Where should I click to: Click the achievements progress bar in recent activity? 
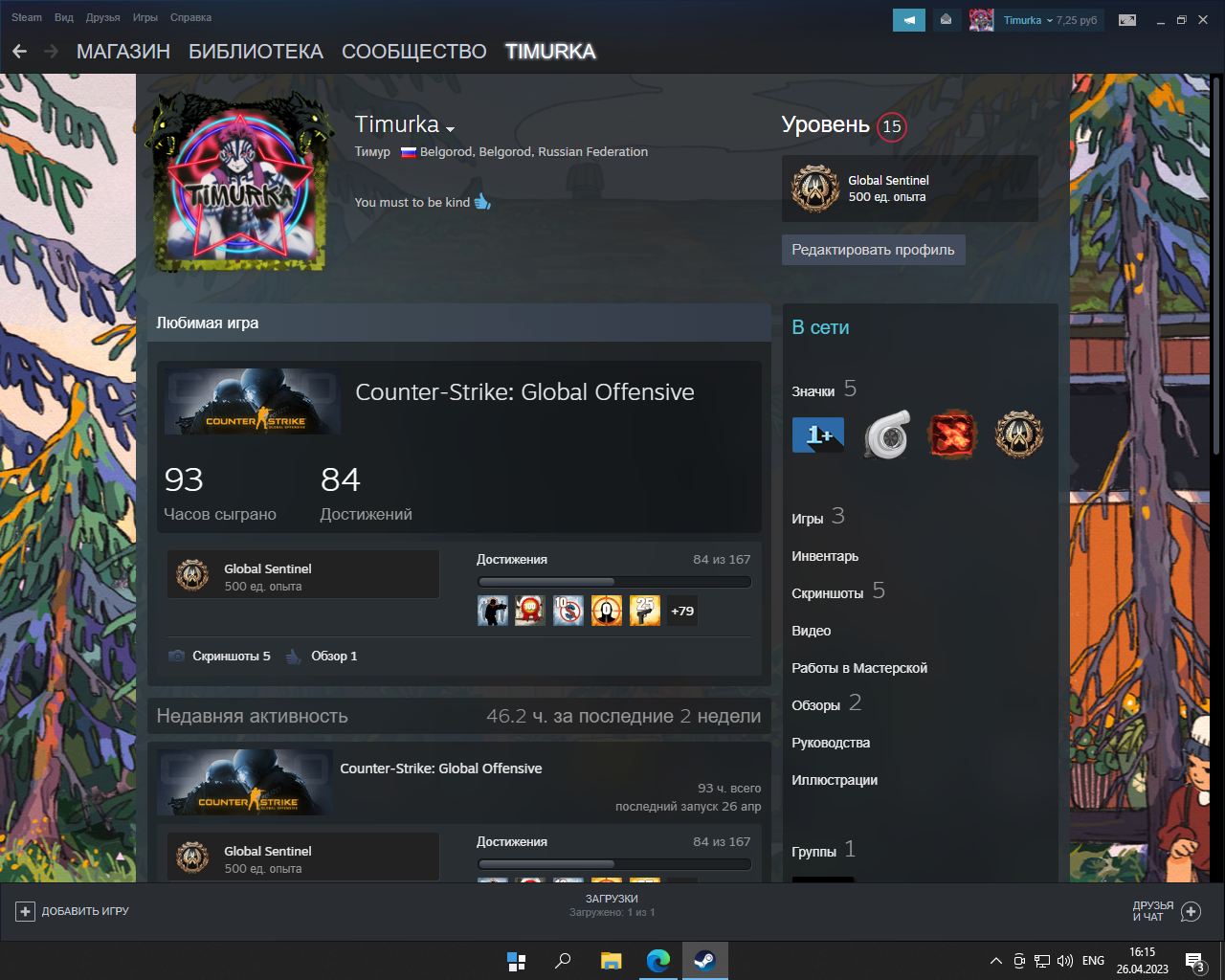pos(613,864)
